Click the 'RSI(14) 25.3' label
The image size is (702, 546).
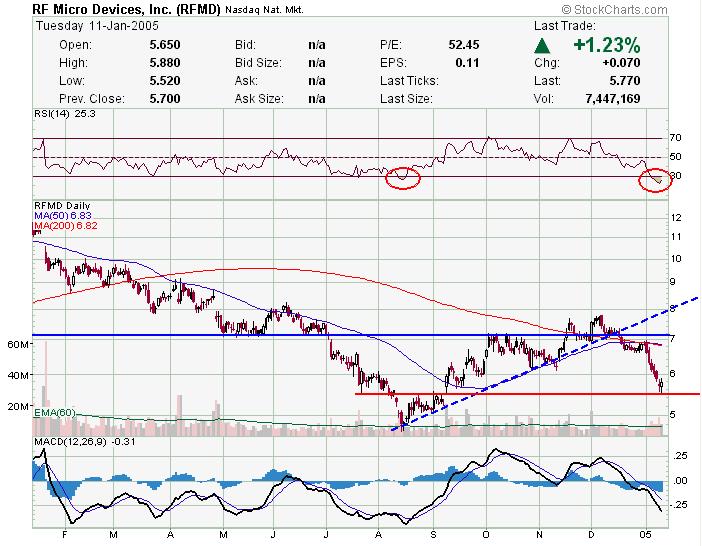coord(65,114)
